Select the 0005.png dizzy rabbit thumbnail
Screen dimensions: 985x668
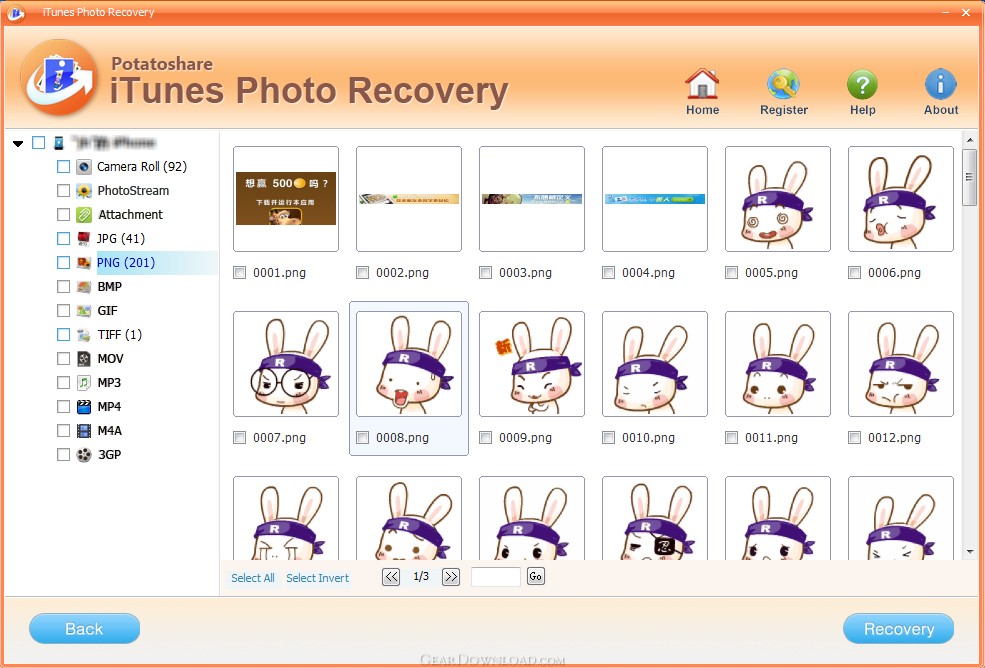(x=778, y=199)
